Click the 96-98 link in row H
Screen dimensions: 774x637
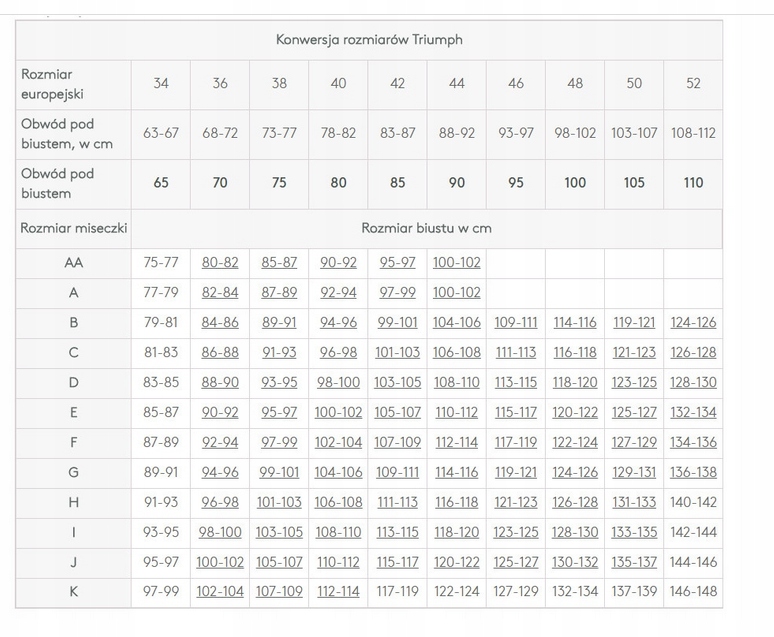tap(220, 502)
